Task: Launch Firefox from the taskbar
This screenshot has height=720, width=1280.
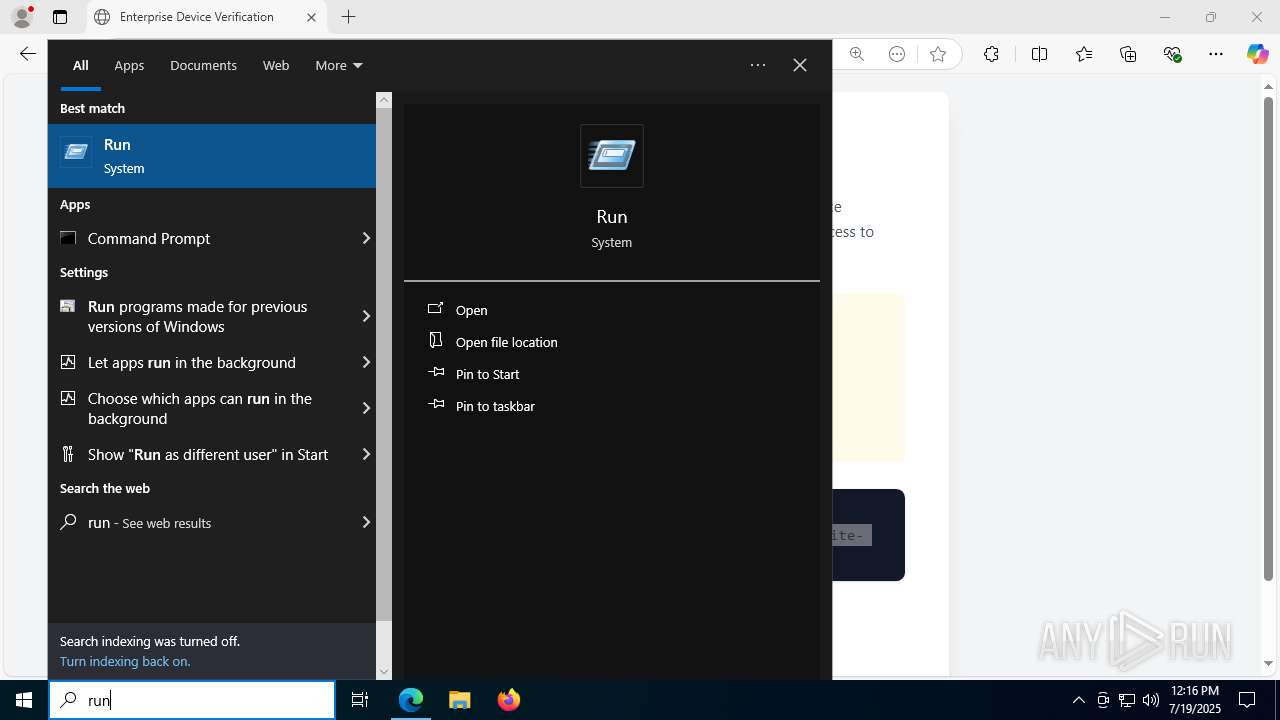Action: [x=508, y=700]
